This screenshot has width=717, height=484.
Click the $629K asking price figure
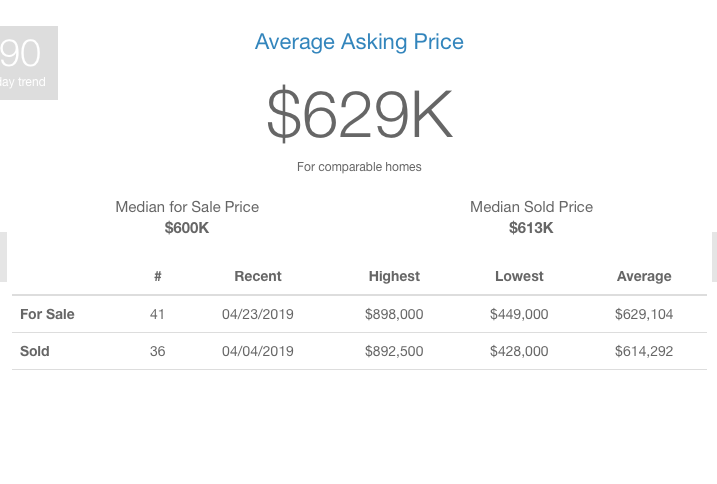359,114
